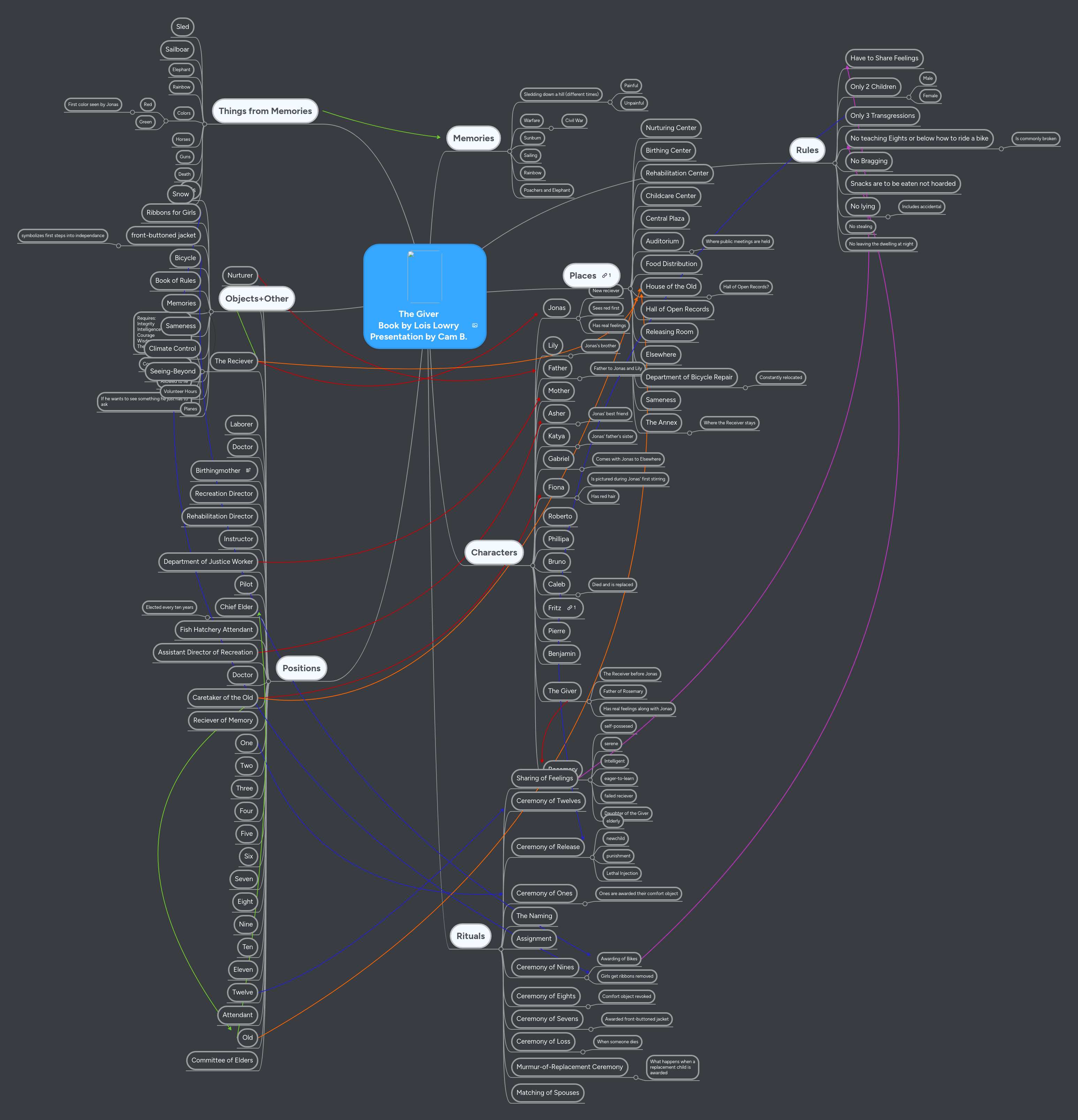Collapse Caleb's 'Died and is replaced' branch

(x=578, y=595)
